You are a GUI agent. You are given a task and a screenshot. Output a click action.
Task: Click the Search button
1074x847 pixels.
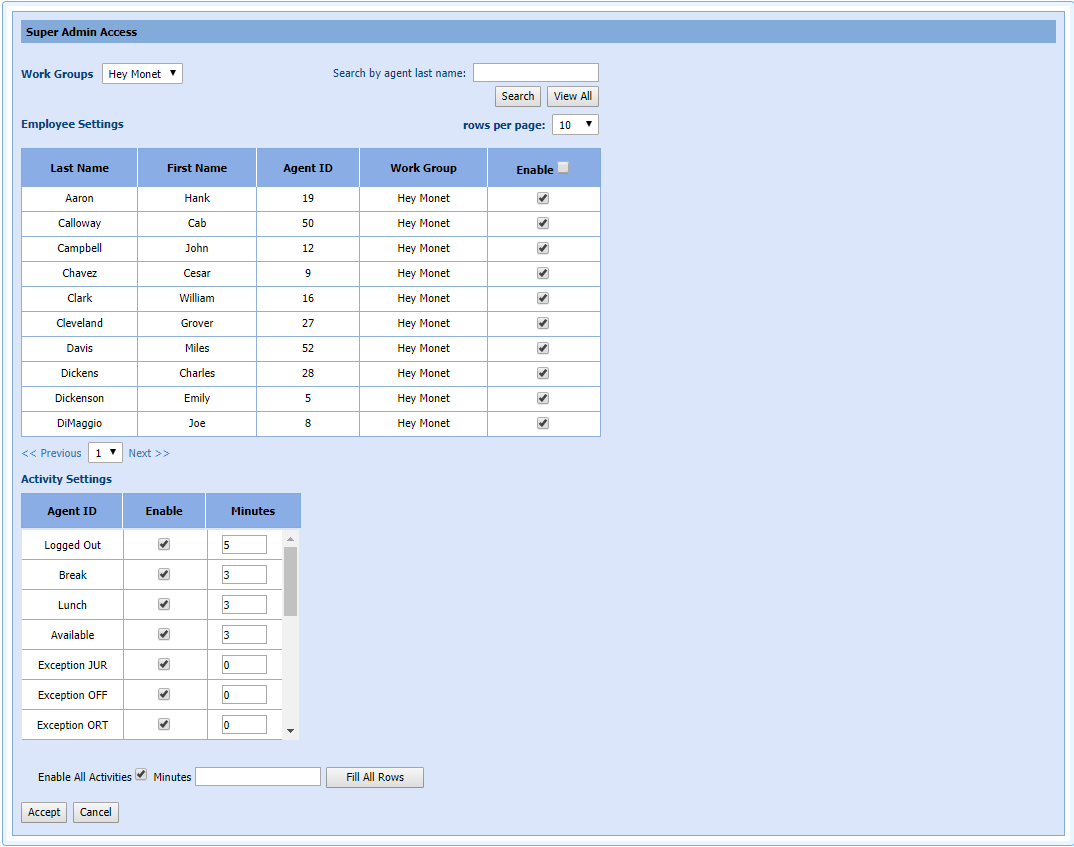click(x=517, y=97)
